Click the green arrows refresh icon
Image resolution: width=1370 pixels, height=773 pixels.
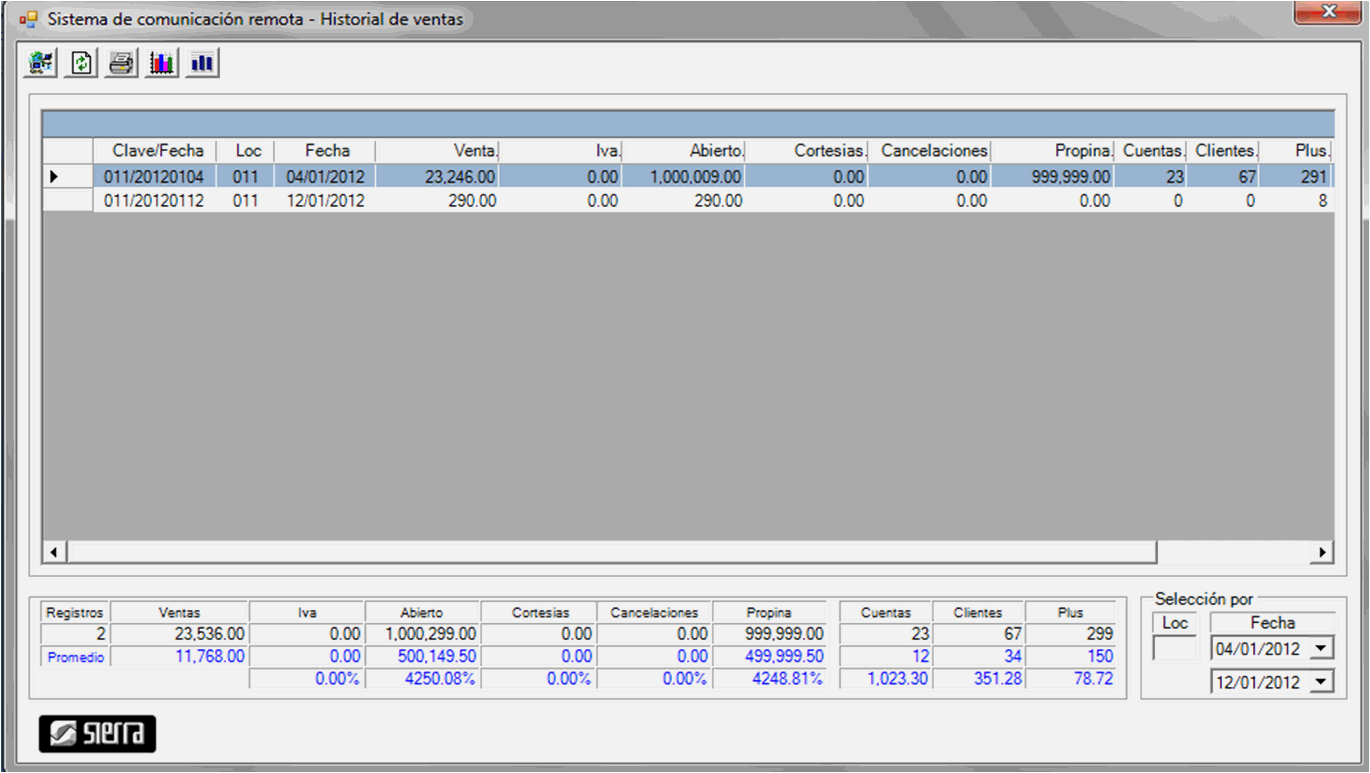81,63
